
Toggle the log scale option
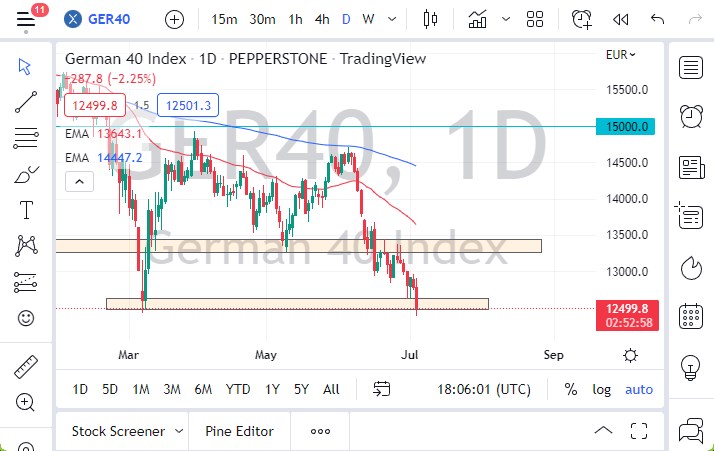pos(601,389)
